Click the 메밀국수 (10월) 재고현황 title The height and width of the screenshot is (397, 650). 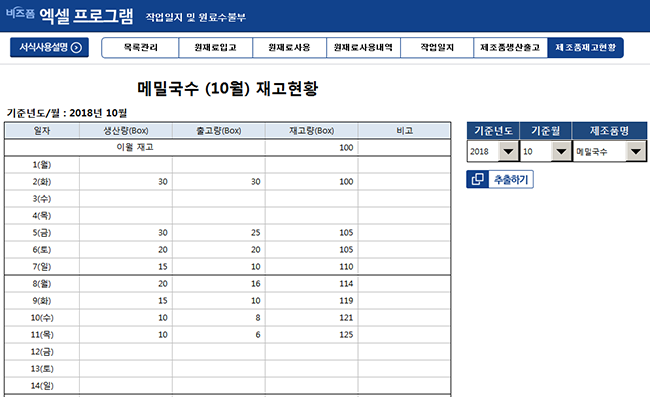click(228, 88)
